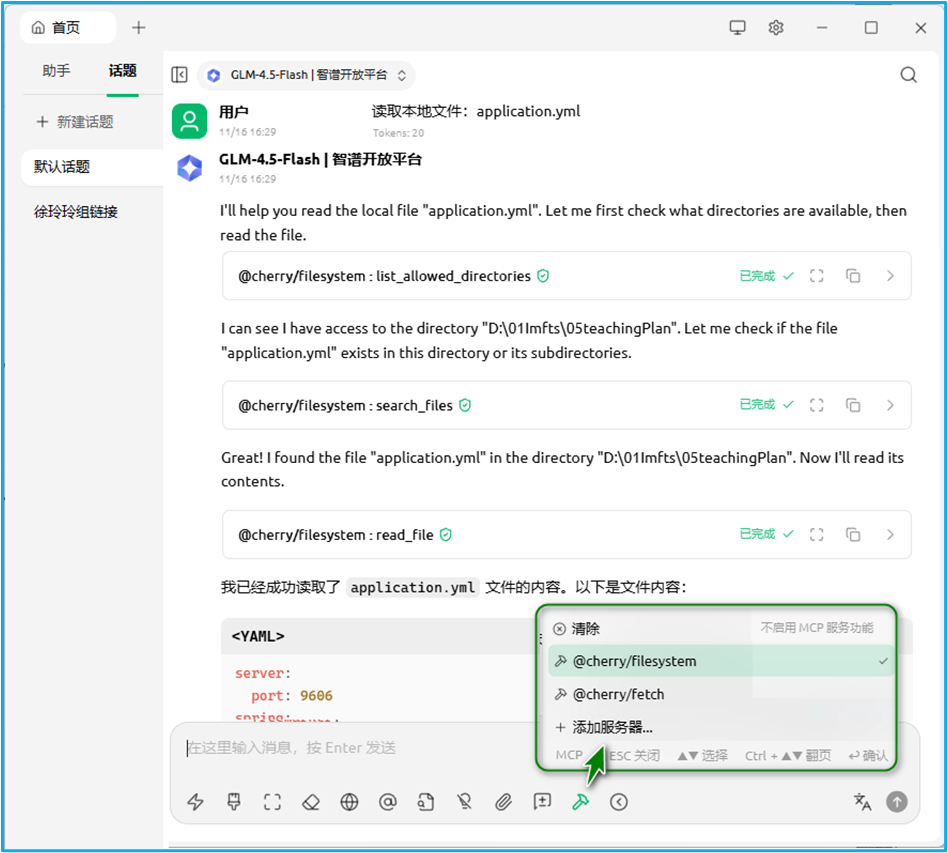
Task: Click the GLM-4.5-Flash | 智谱开放平台 message title
Action: pyautogui.click(x=320, y=160)
